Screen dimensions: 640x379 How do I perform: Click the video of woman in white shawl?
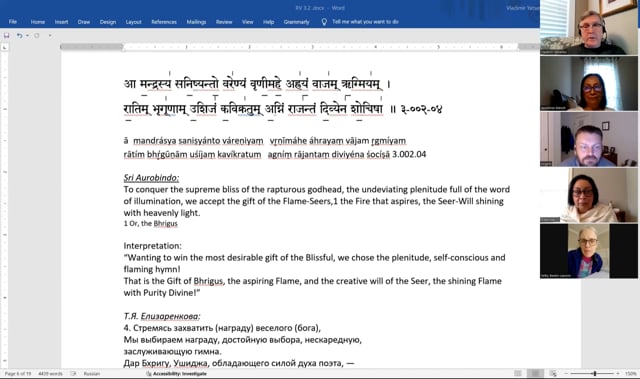(589, 195)
